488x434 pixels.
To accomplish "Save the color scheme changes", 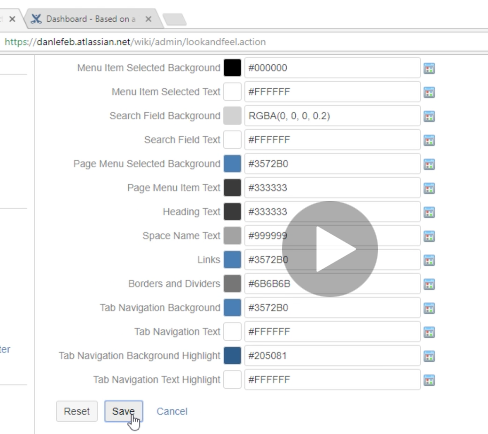I will tap(123, 411).
